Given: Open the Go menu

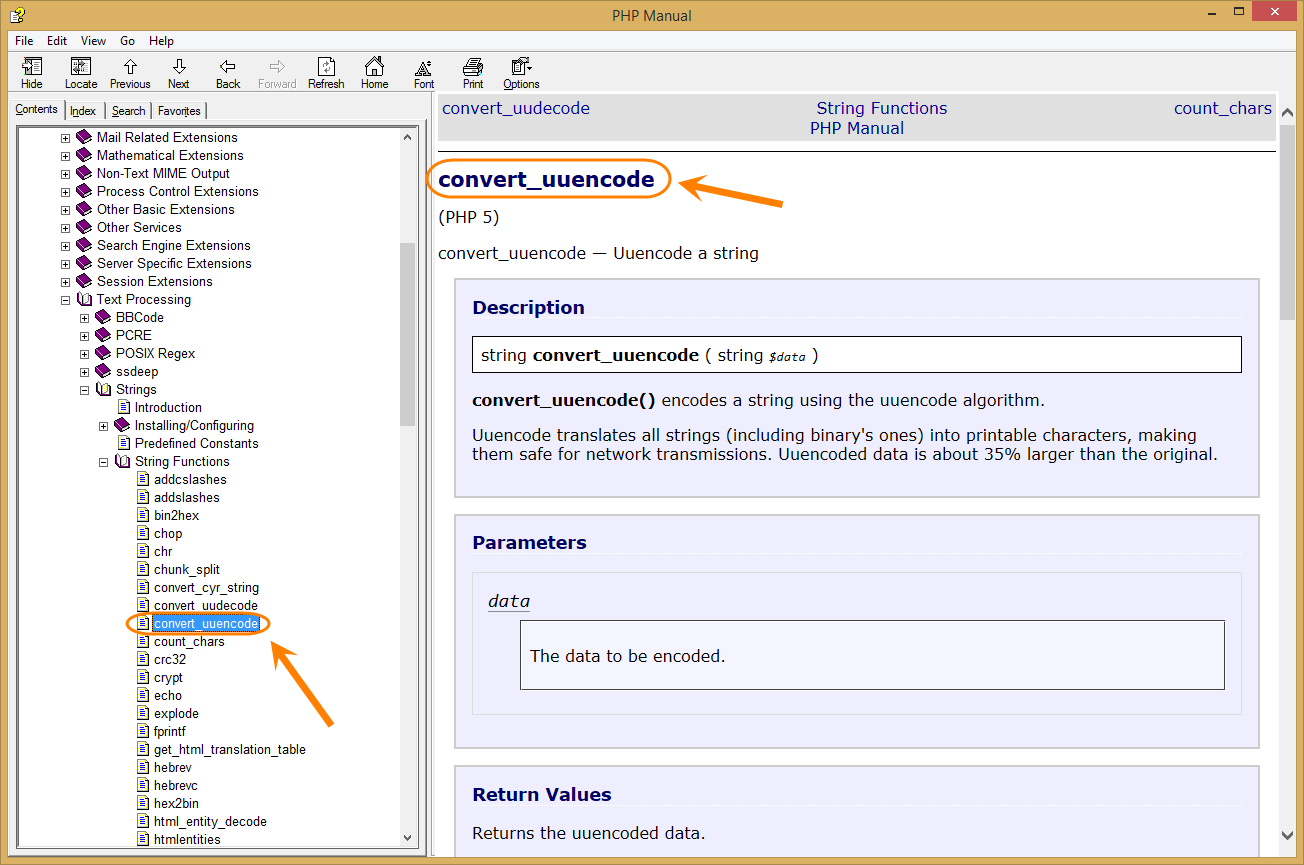Looking at the screenshot, I should (128, 41).
